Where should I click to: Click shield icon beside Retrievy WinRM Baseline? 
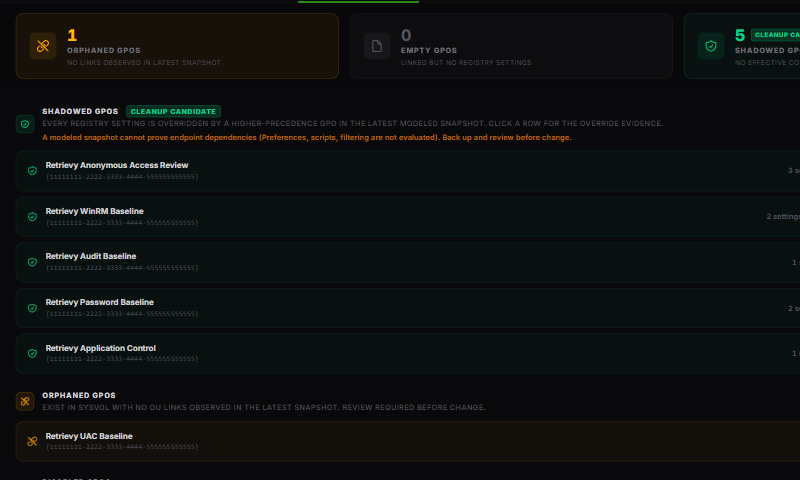(32, 217)
